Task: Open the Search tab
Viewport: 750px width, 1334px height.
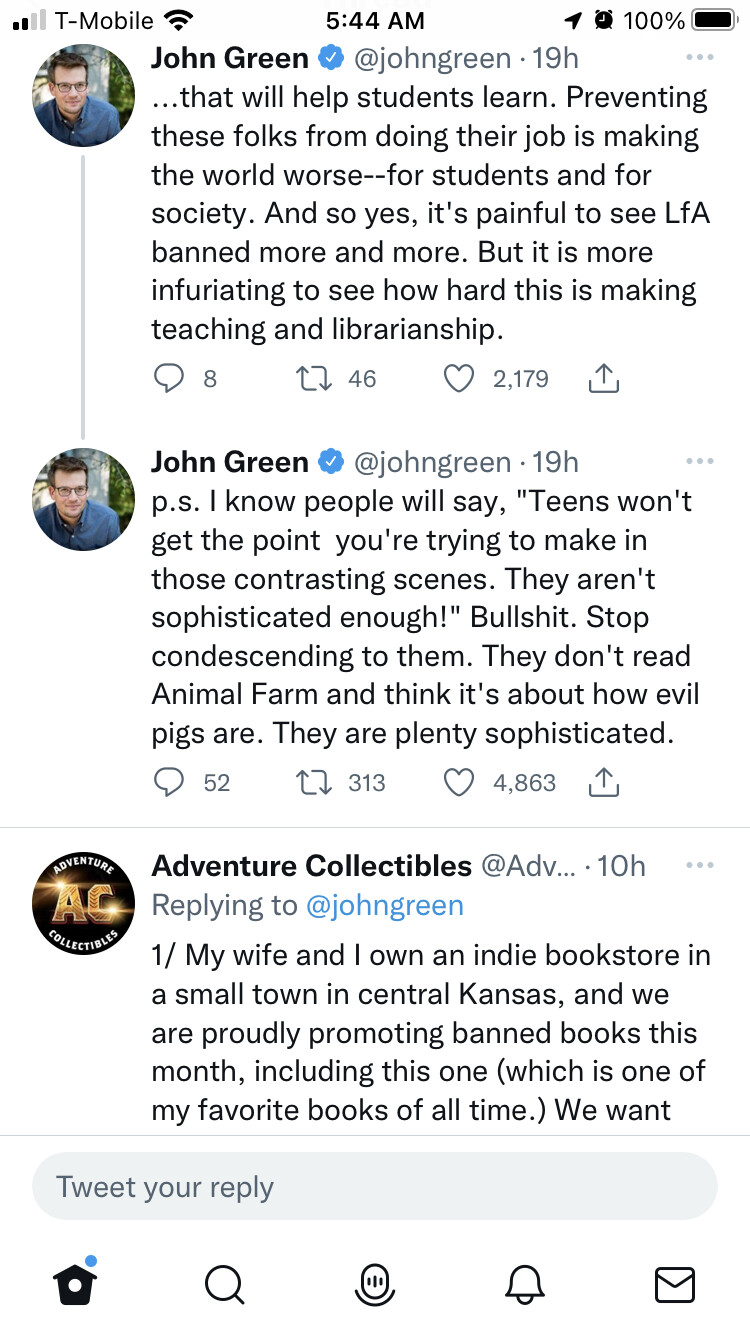Action: point(224,1283)
